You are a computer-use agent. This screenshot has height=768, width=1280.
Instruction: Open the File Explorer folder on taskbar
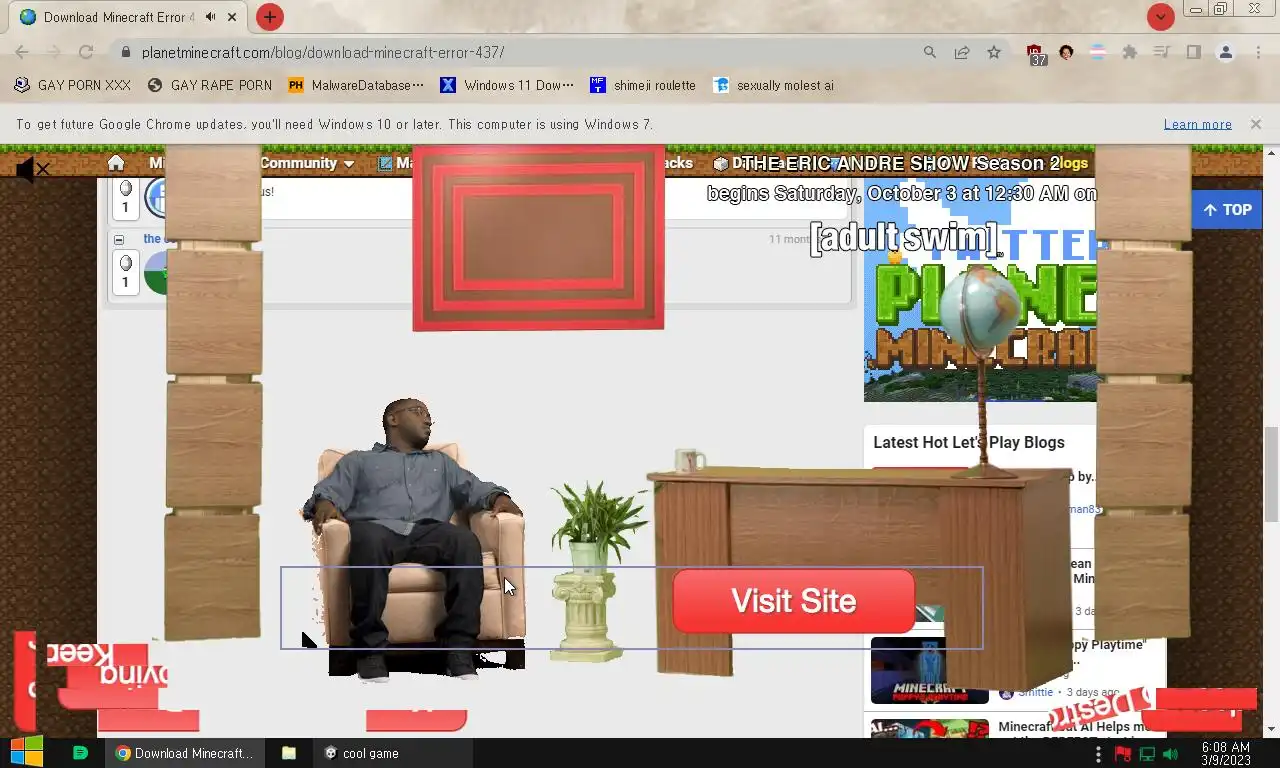pyautogui.click(x=288, y=753)
